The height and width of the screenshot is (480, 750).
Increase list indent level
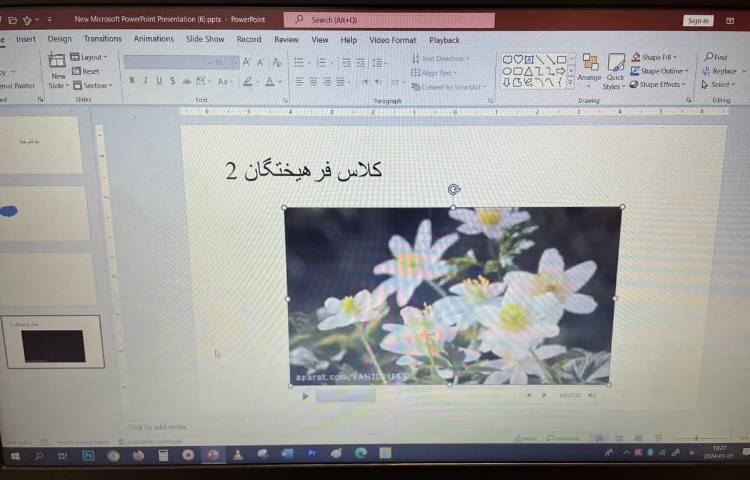pos(360,63)
